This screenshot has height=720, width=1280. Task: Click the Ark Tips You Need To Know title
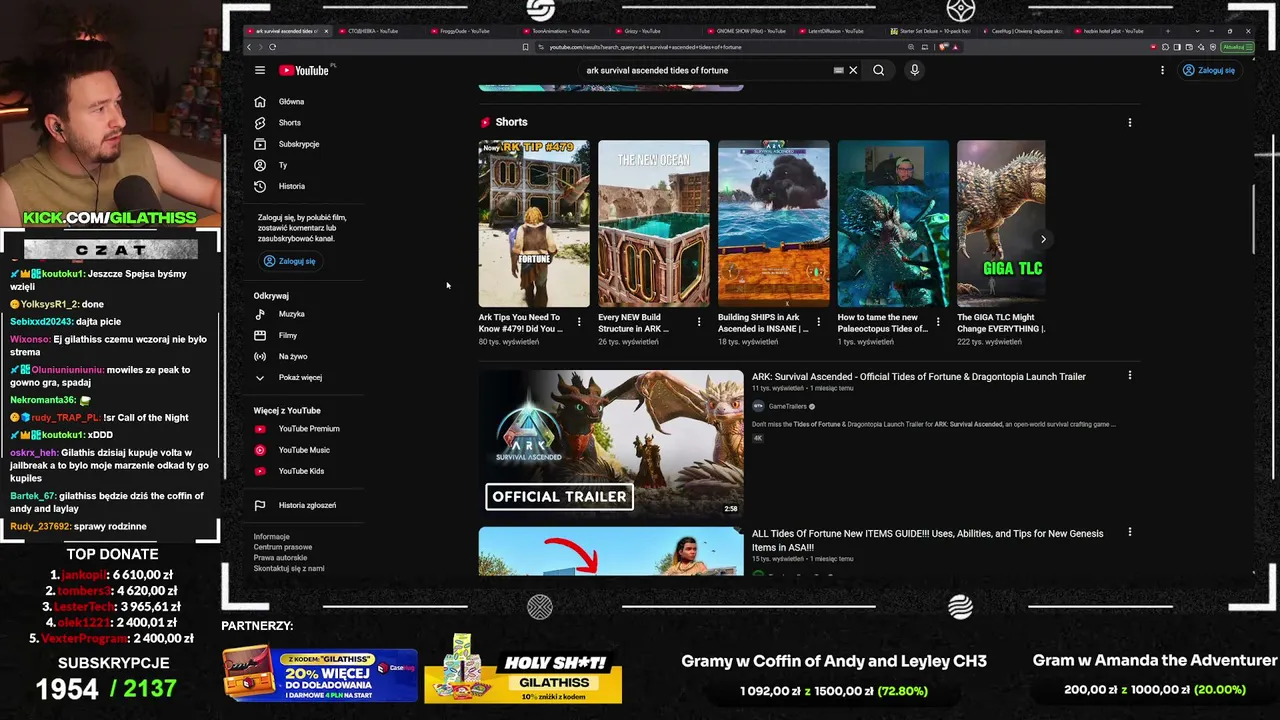[x=521, y=323]
